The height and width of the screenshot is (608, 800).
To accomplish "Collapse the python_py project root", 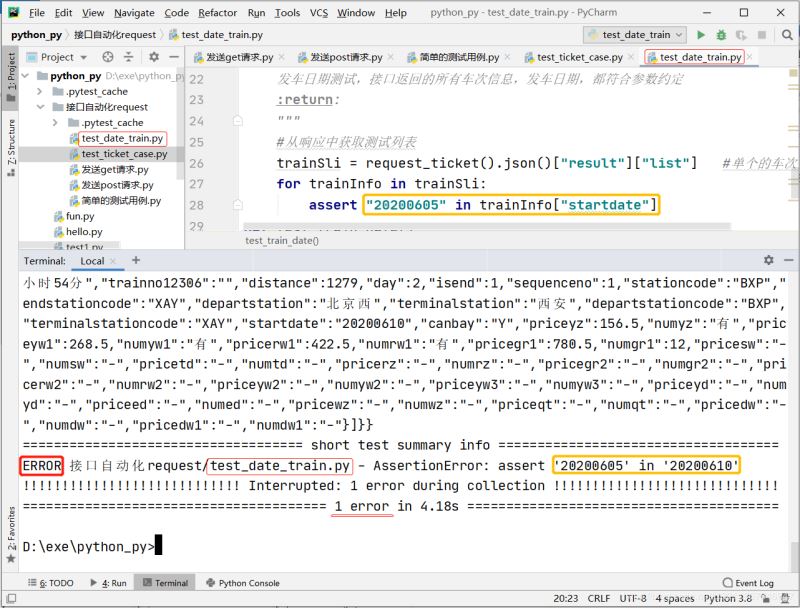I will point(23,76).
